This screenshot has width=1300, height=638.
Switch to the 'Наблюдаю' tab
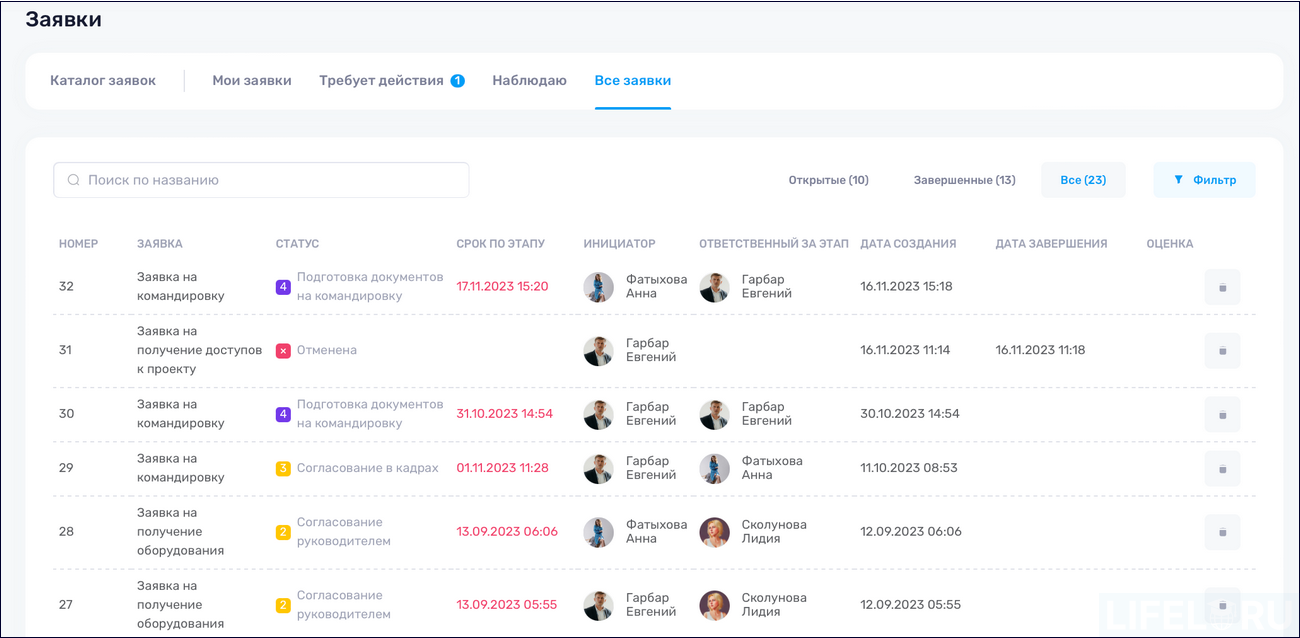(x=529, y=80)
